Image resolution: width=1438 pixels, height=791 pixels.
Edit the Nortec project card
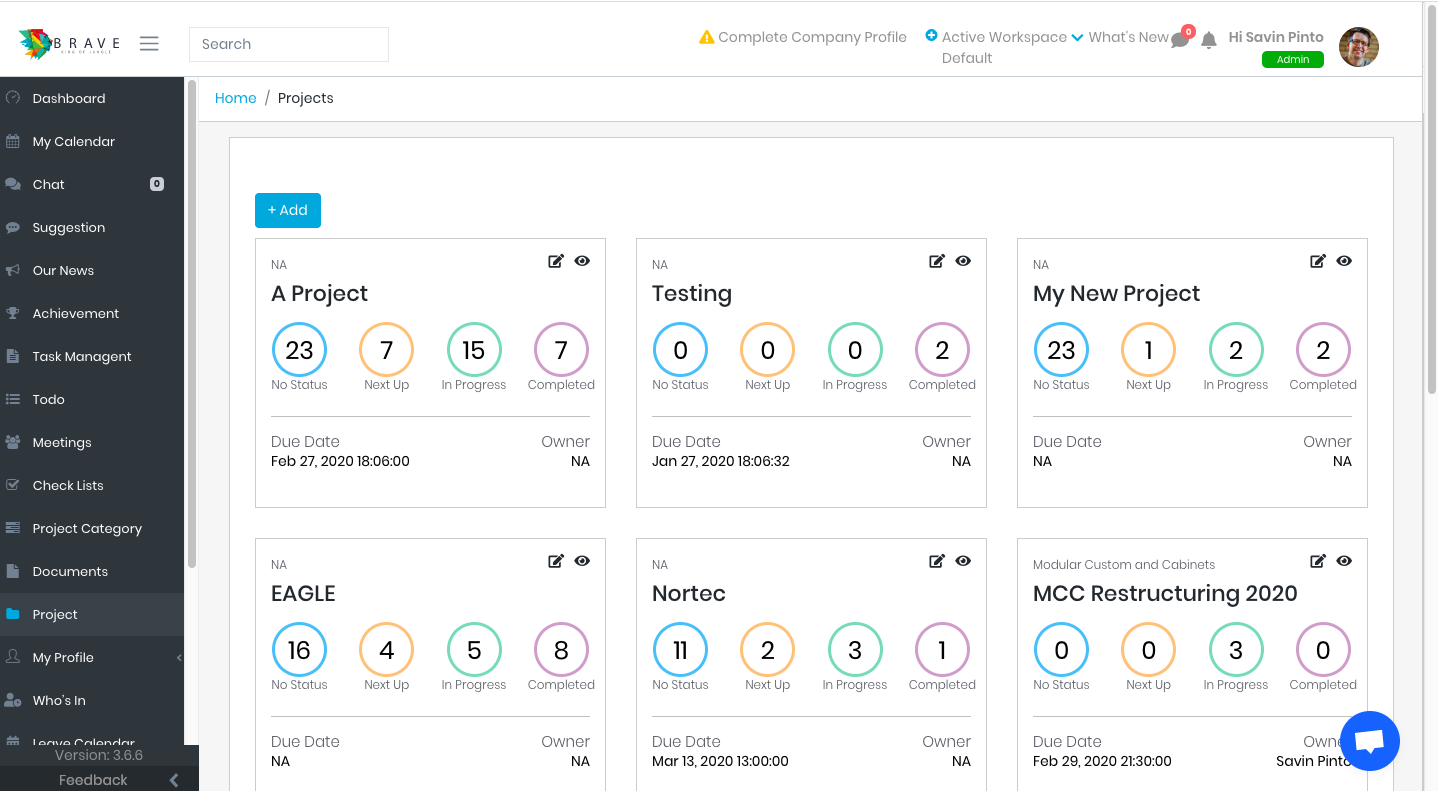coord(937,561)
